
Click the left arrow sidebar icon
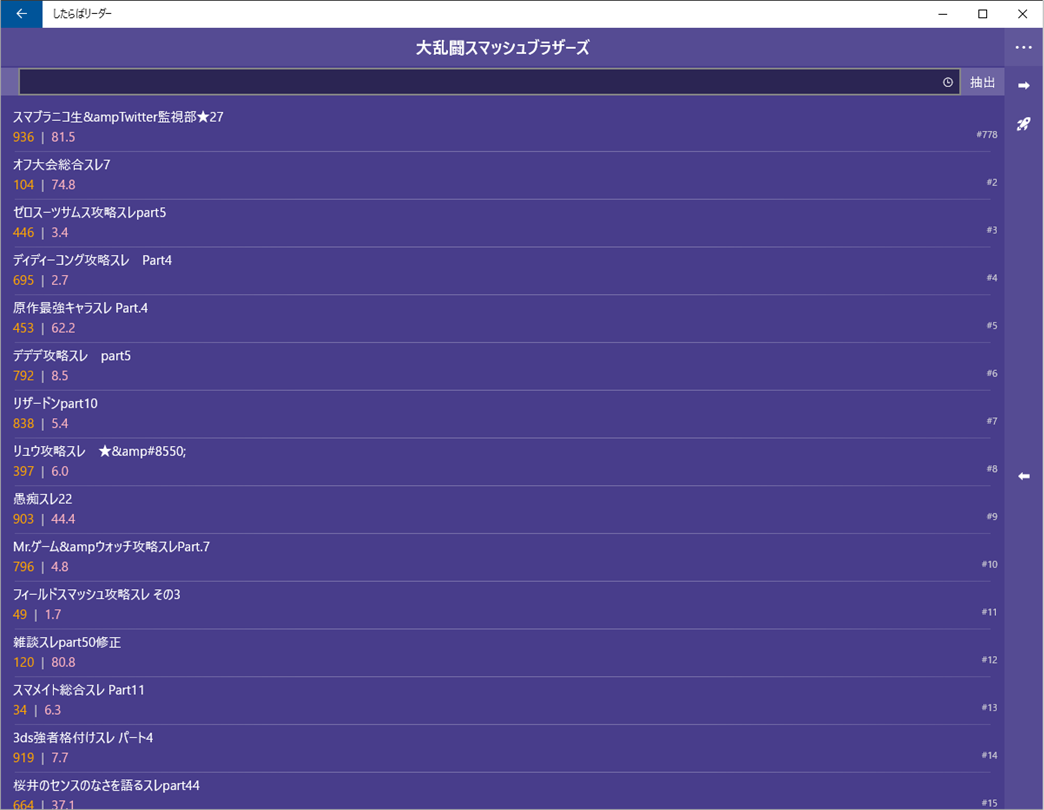(1023, 476)
